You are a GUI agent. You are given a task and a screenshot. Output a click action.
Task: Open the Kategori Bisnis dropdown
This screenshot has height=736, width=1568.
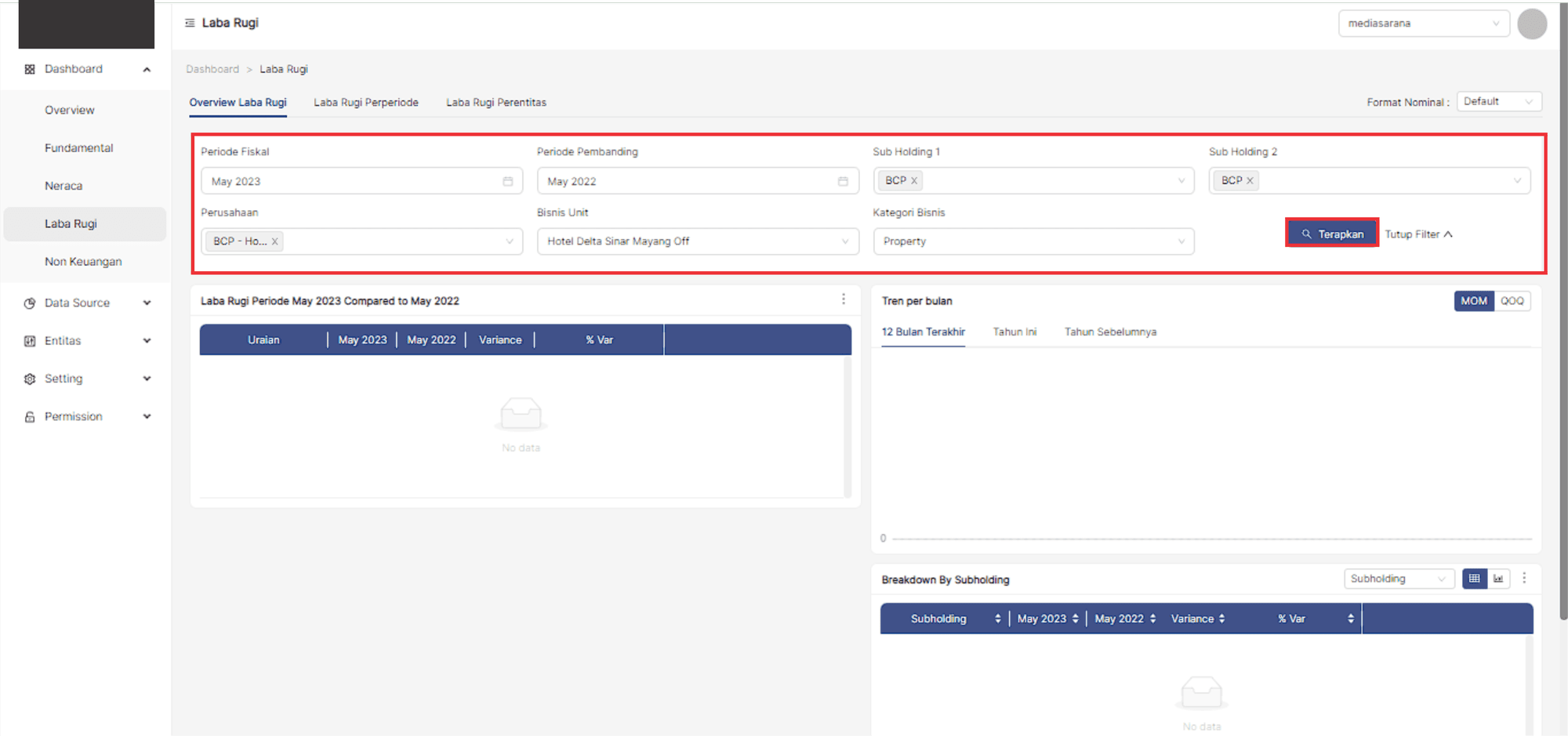click(x=1033, y=241)
